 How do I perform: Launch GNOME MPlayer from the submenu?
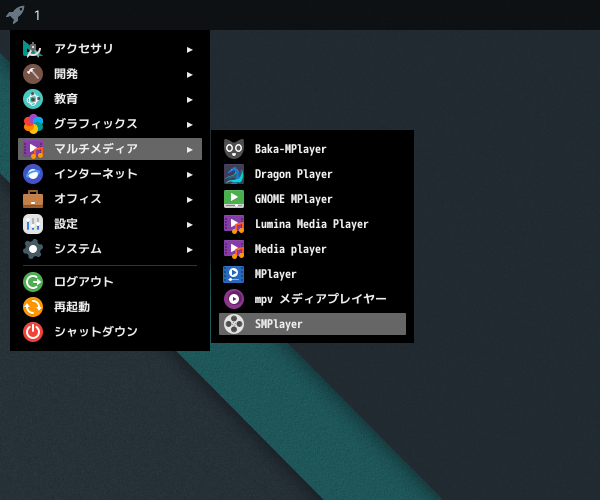312,199
